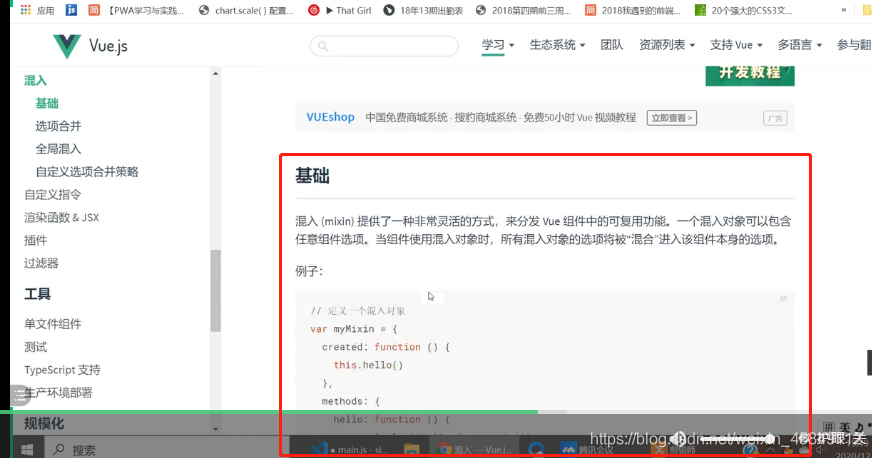The height and width of the screenshot is (458, 872).
Task: Click the 基础 heading anchor
Action: click(313, 176)
